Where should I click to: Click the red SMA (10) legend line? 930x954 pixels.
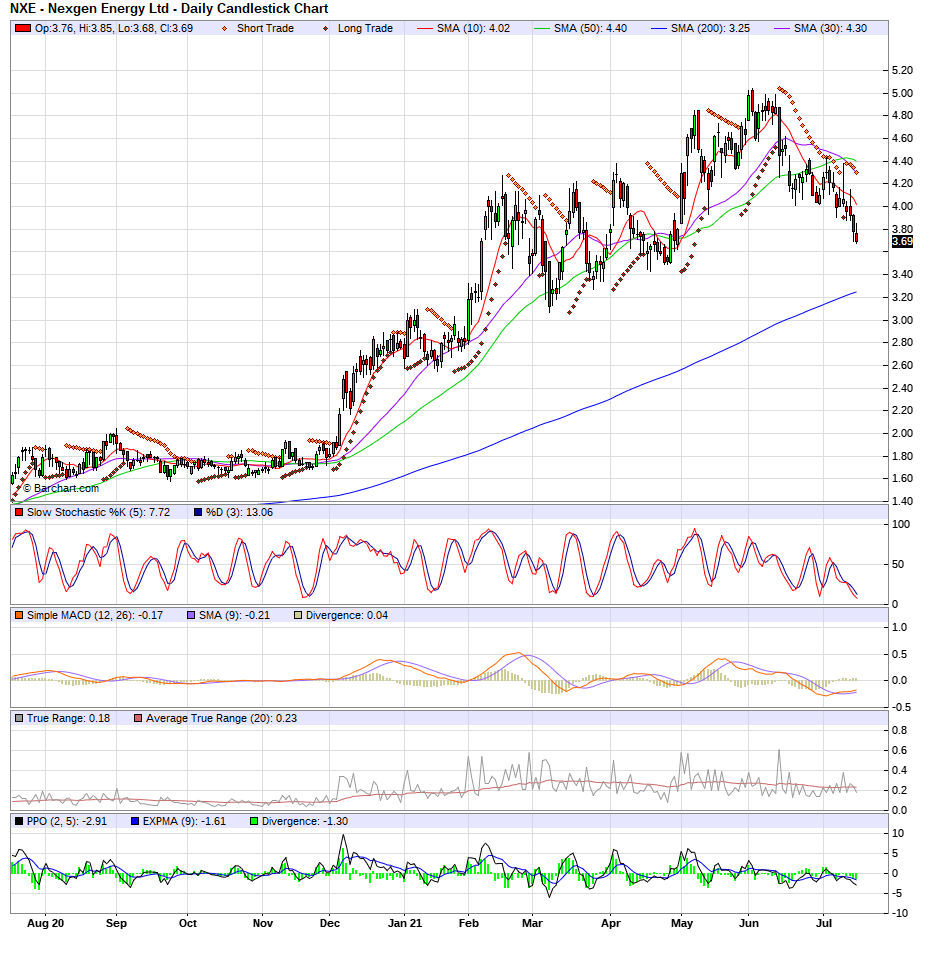coord(425,29)
